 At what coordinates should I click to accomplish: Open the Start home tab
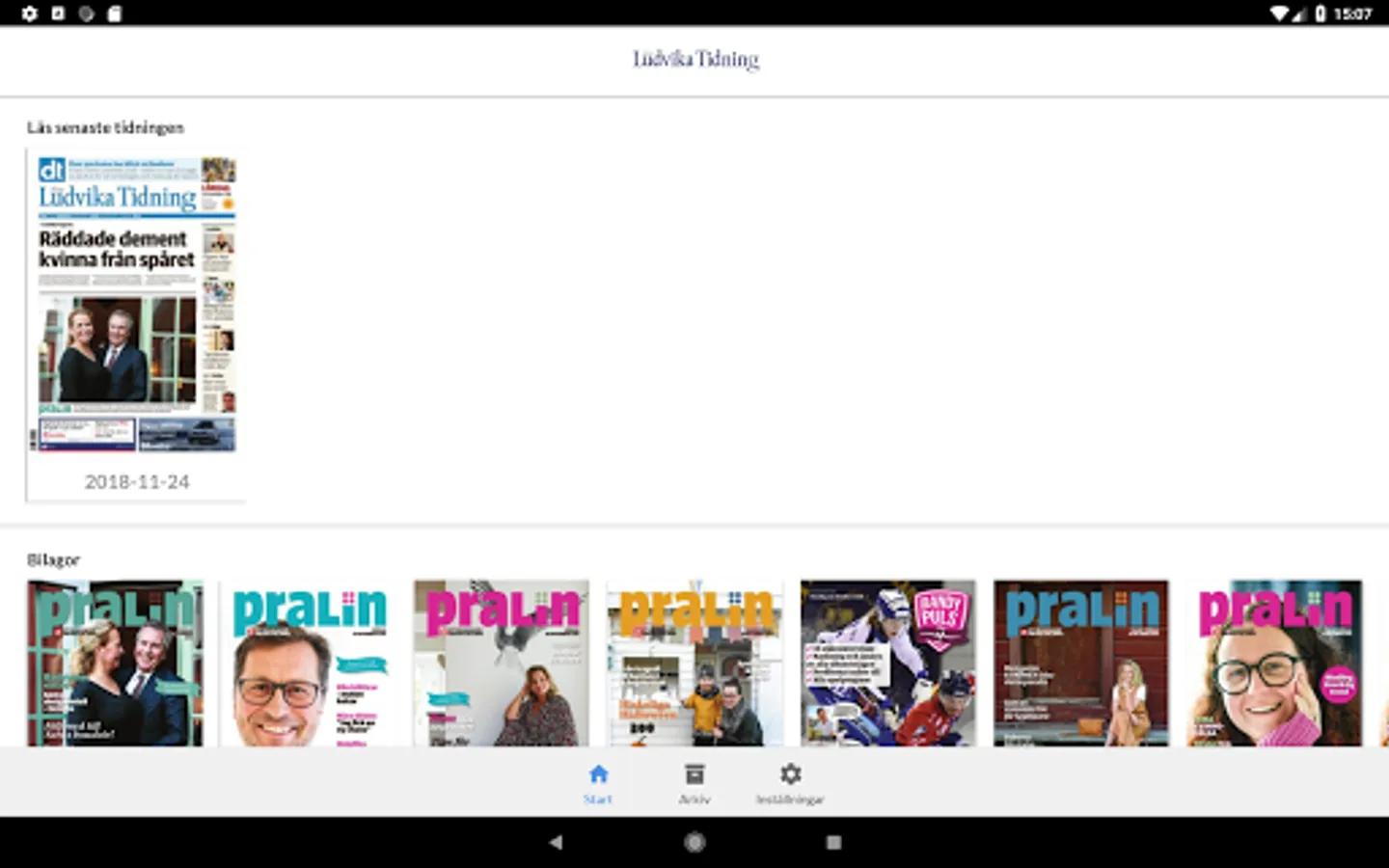598,783
